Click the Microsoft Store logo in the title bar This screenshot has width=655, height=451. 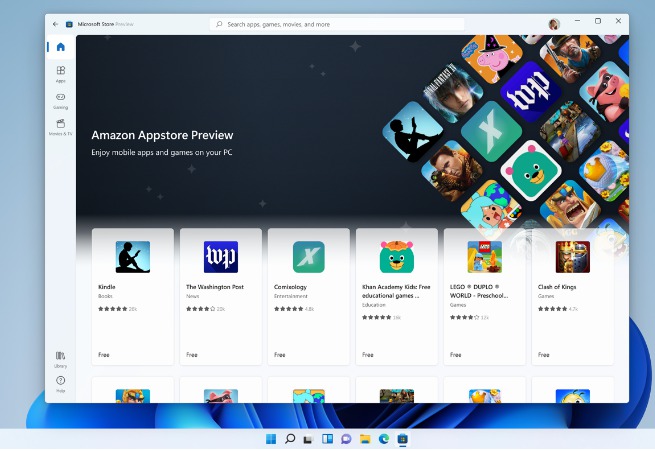[69, 24]
